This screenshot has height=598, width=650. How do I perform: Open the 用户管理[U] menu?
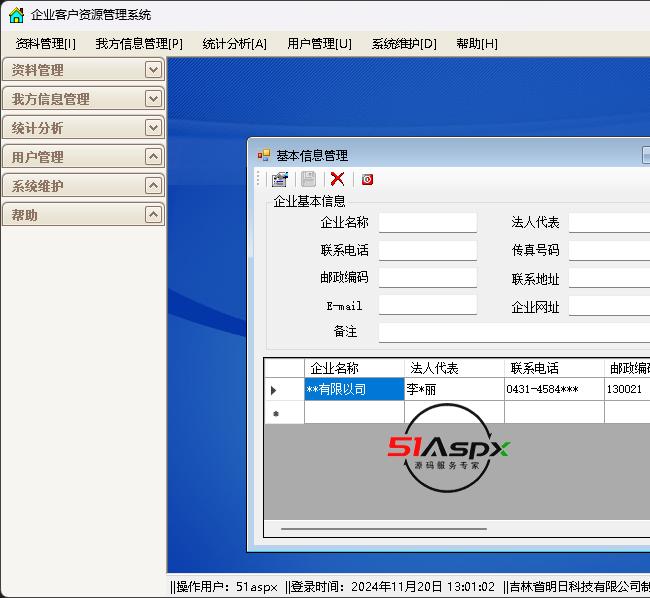[320, 44]
